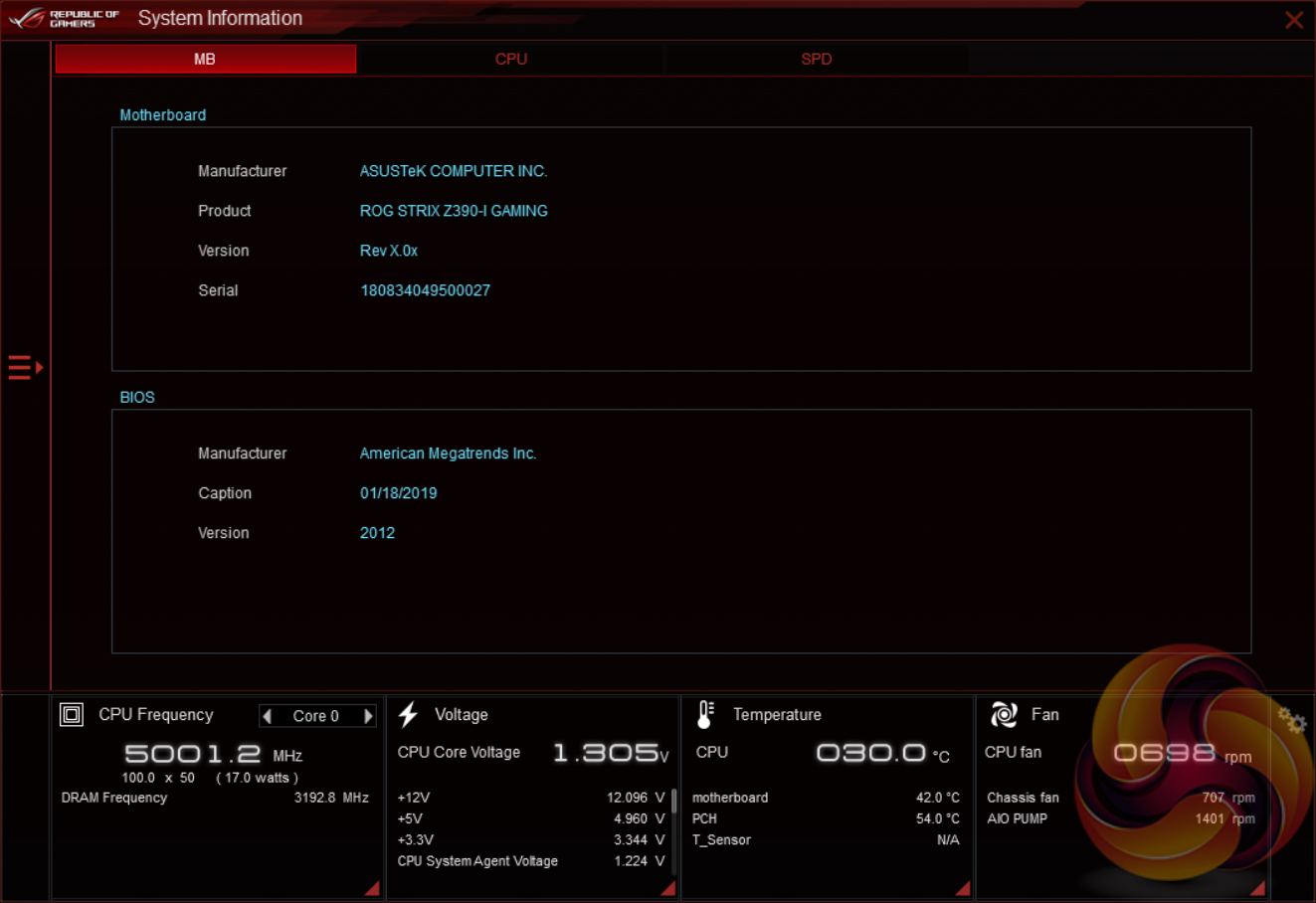This screenshot has width=1316, height=903.
Task: Click the +5V reading of 4.960 V
Action: (639, 818)
